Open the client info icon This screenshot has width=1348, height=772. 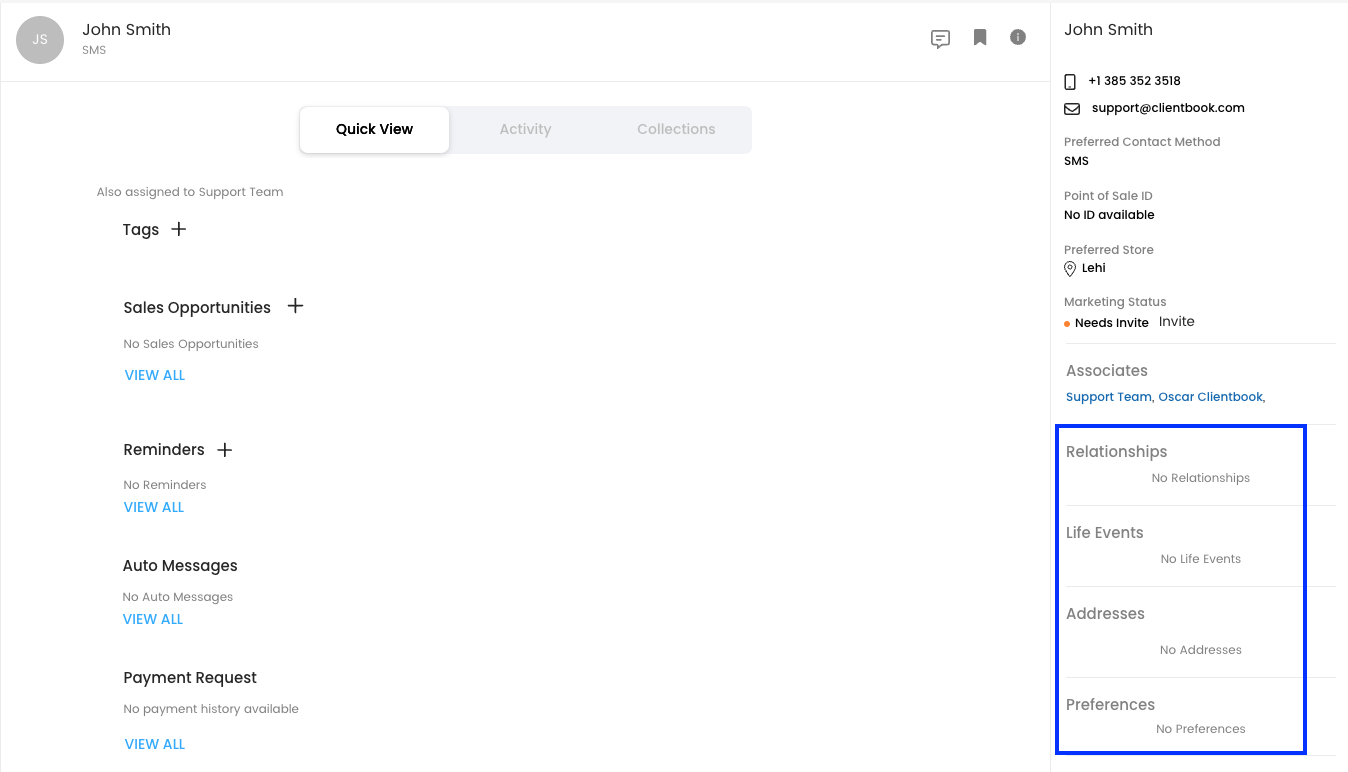pos(1018,37)
